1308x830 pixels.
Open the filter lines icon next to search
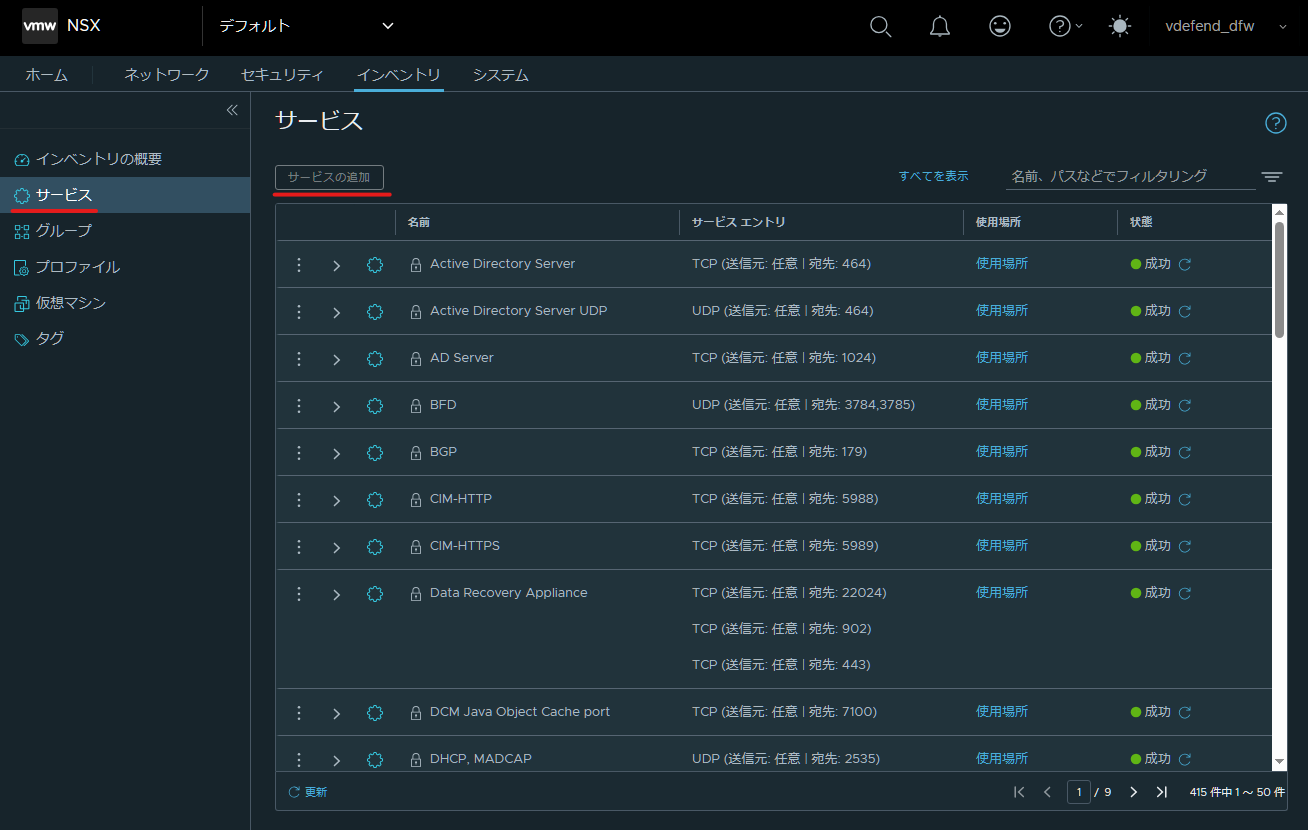coord(1272,177)
